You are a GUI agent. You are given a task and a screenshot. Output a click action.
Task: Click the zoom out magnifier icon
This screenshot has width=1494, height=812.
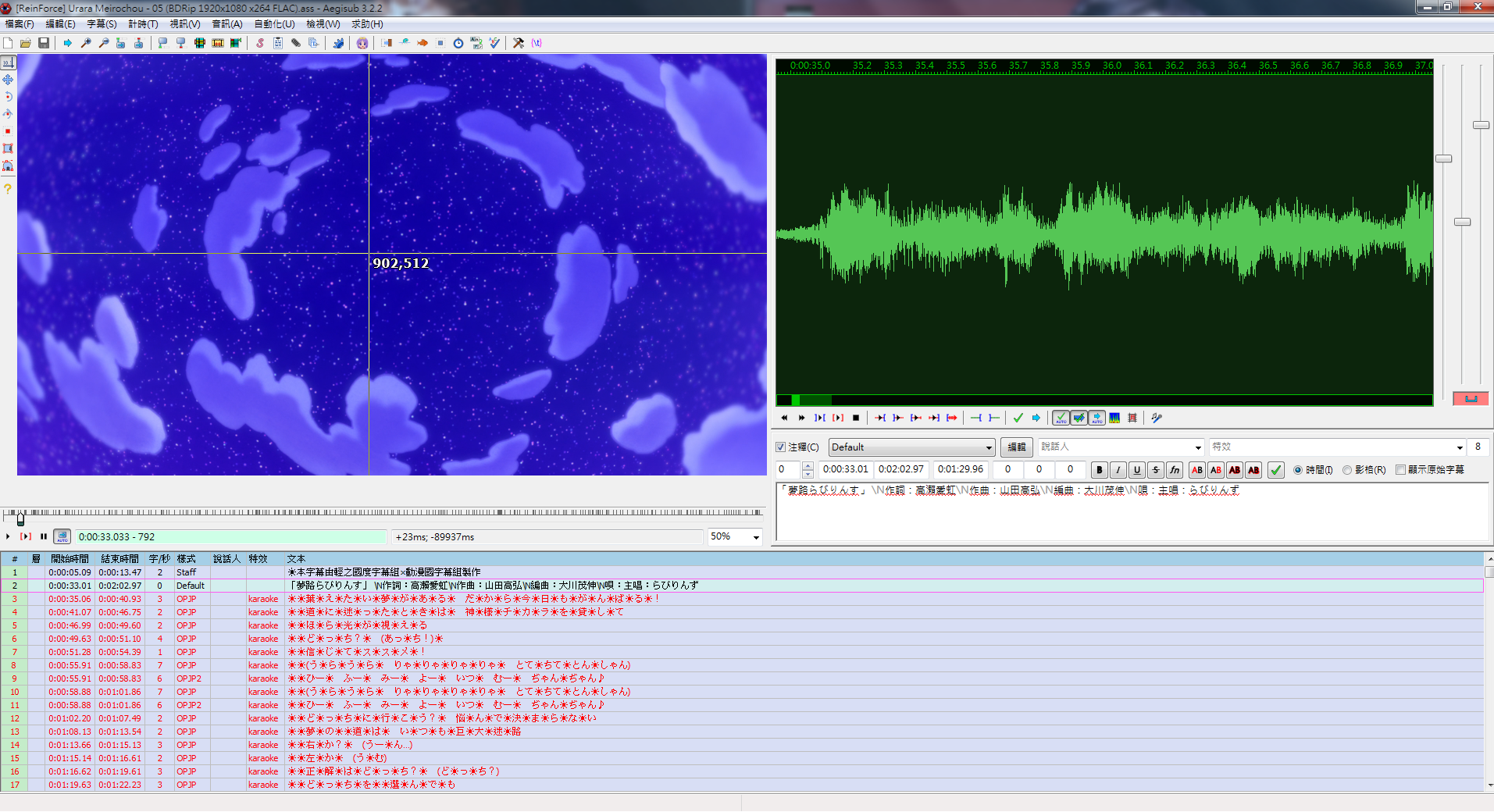coord(104,43)
